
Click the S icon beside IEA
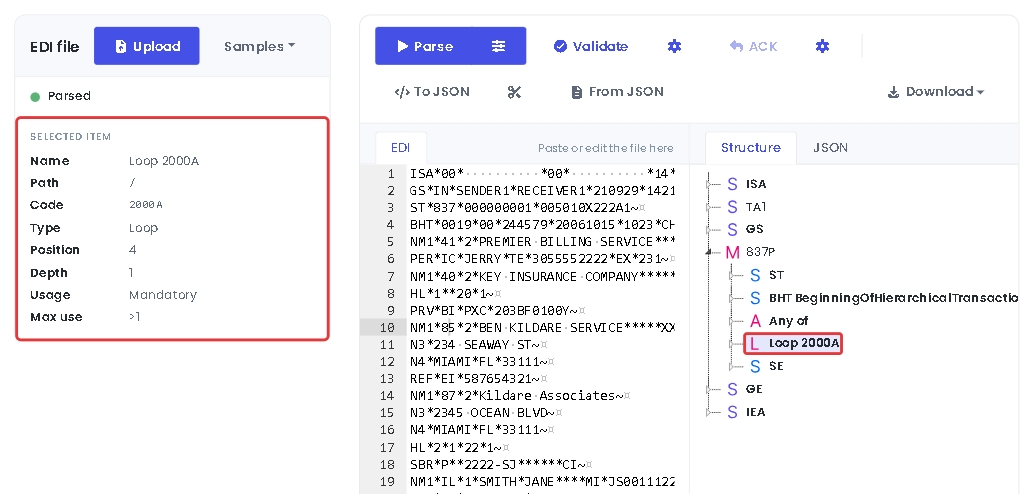732,412
